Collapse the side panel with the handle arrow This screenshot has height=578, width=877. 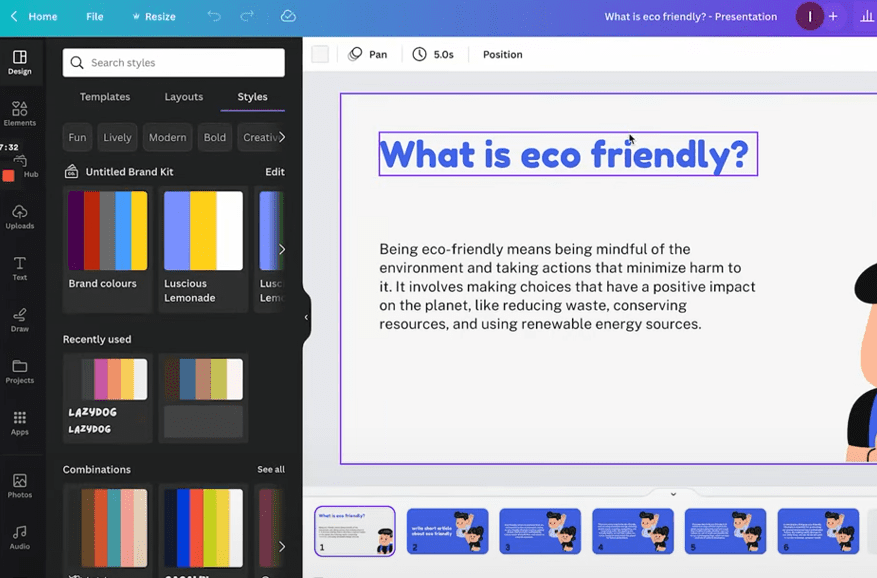[x=306, y=317]
